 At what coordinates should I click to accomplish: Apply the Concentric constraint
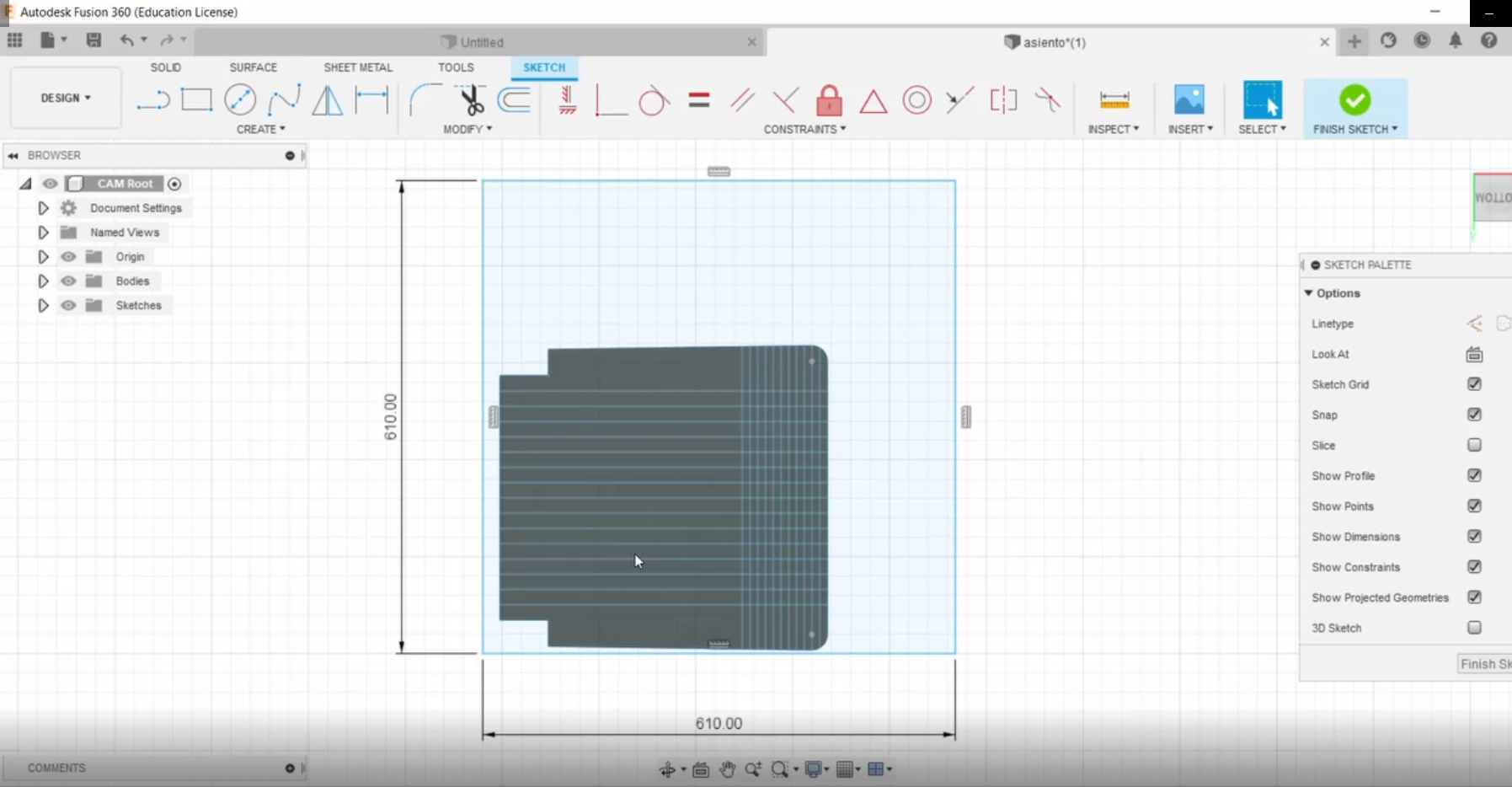coord(917,100)
